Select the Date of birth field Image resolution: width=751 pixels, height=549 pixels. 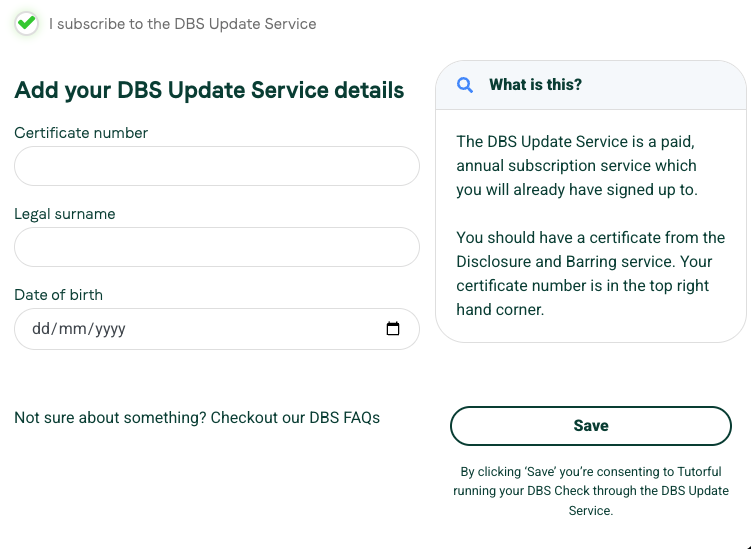(217, 329)
